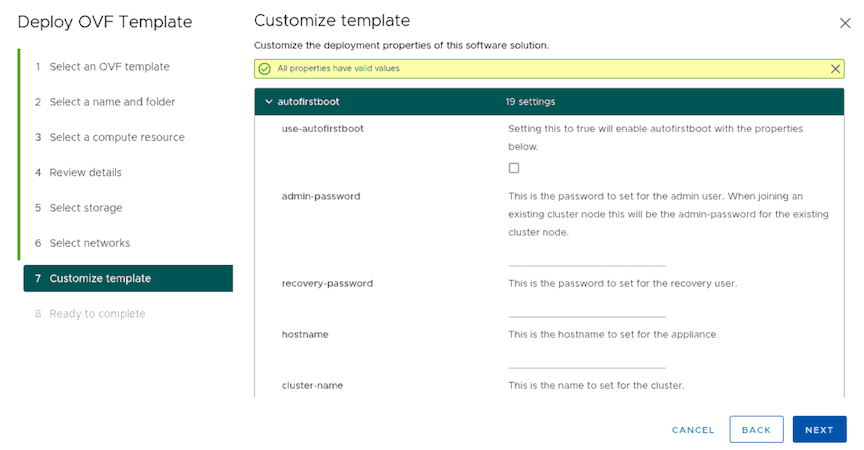The width and height of the screenshot is (864, 450).
Task: Click the admin-password input field
Action: pos(587,258)
